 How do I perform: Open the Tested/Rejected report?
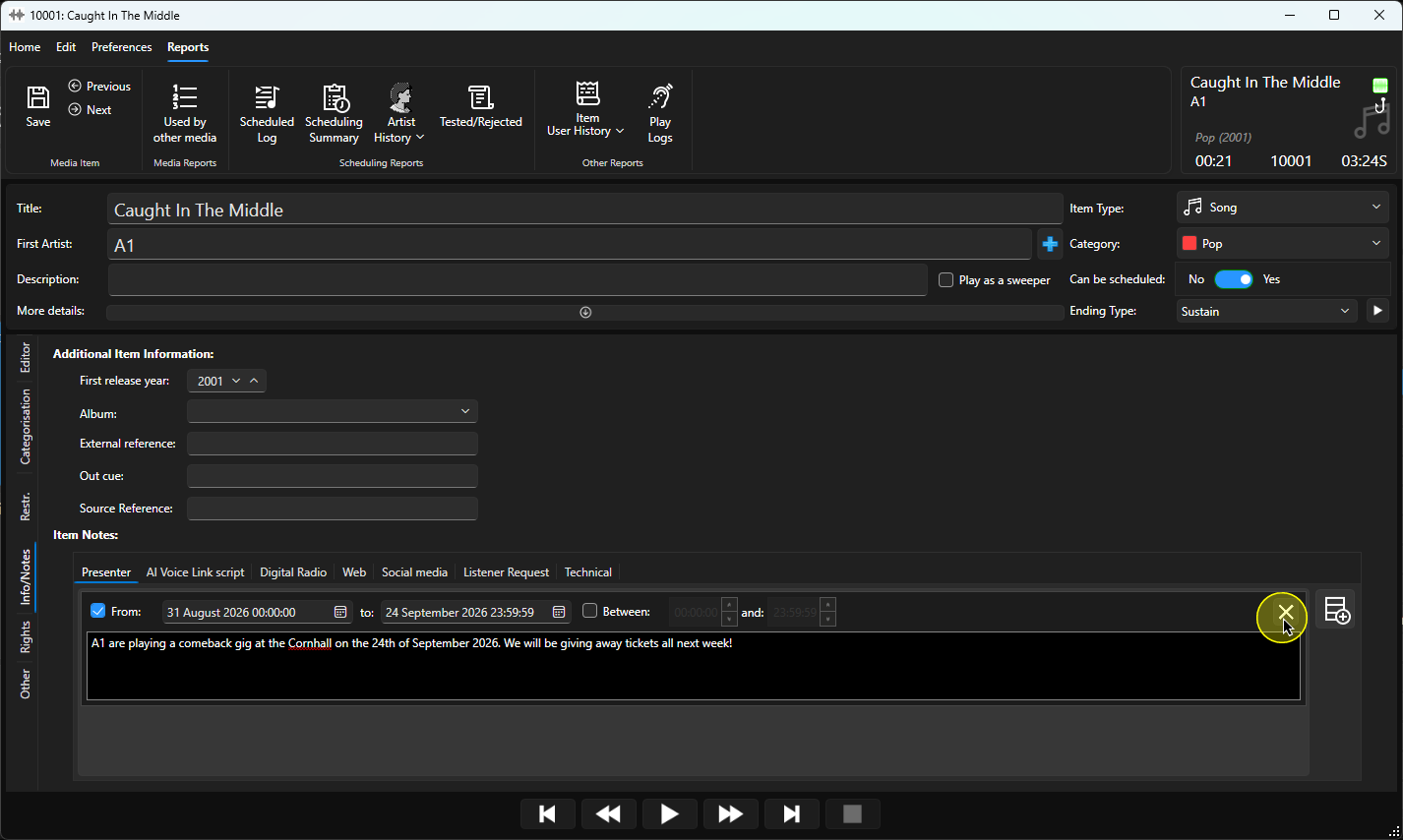pos(480,106)
